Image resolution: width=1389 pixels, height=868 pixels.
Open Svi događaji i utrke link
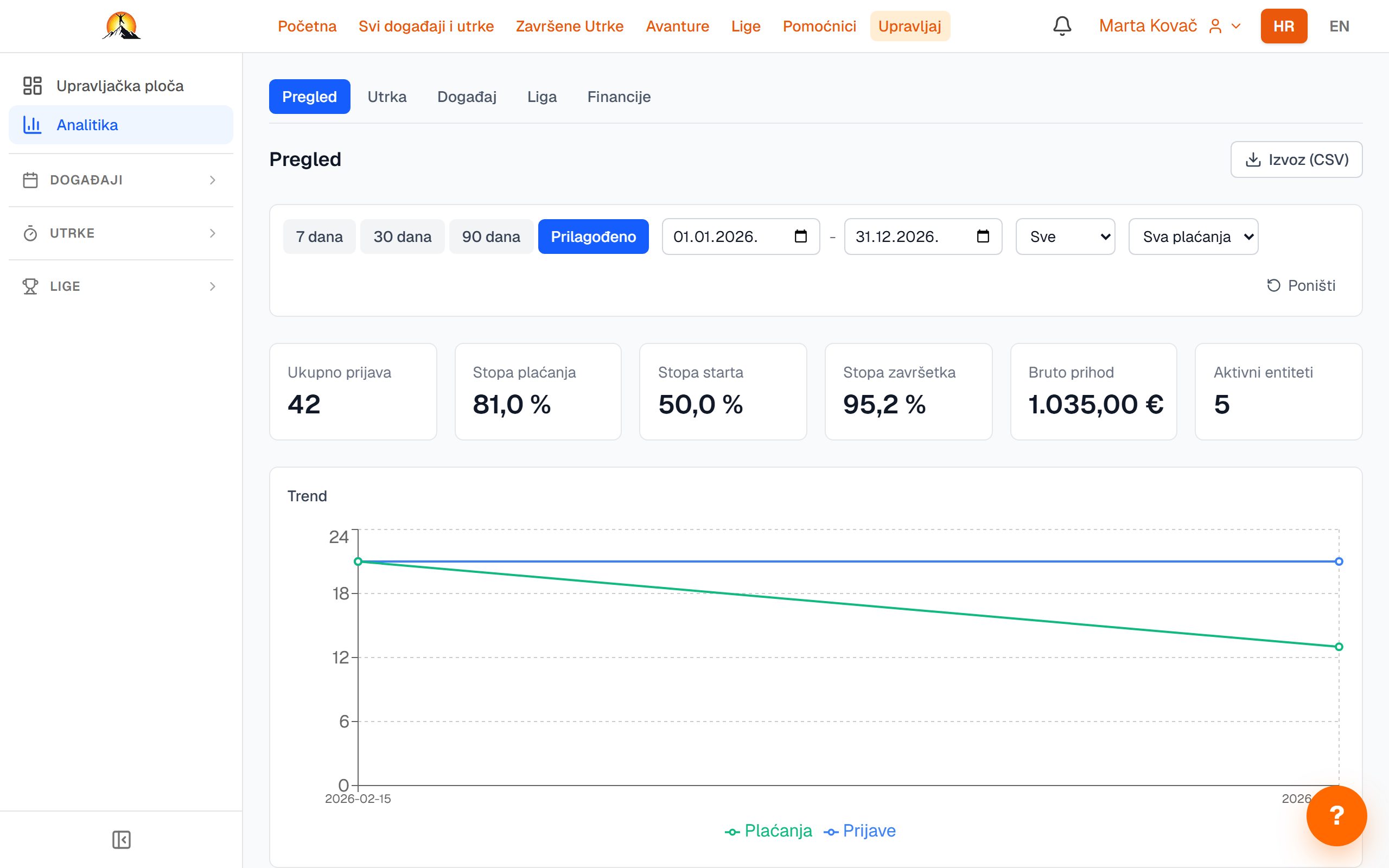pos(426,27)
